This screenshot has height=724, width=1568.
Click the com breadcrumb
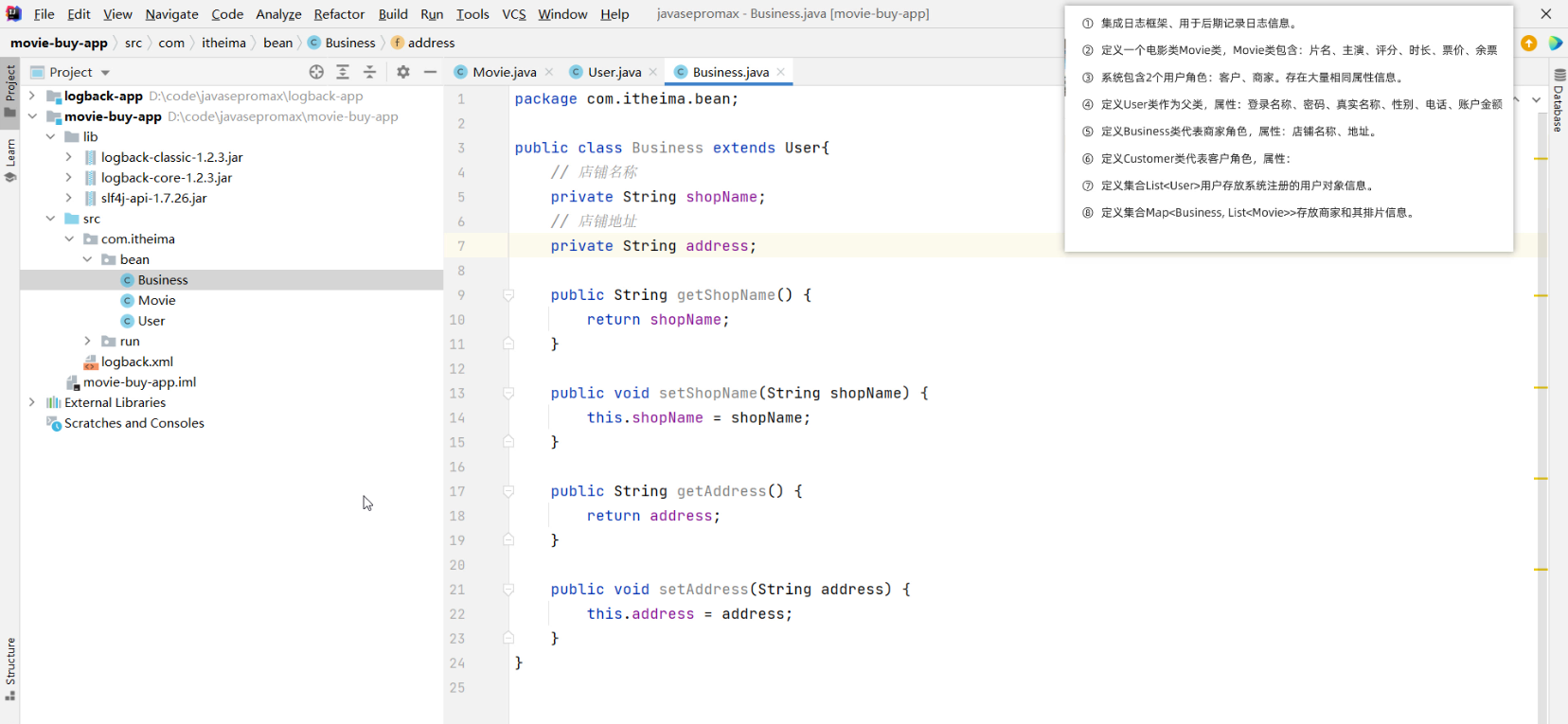[171, 43]
